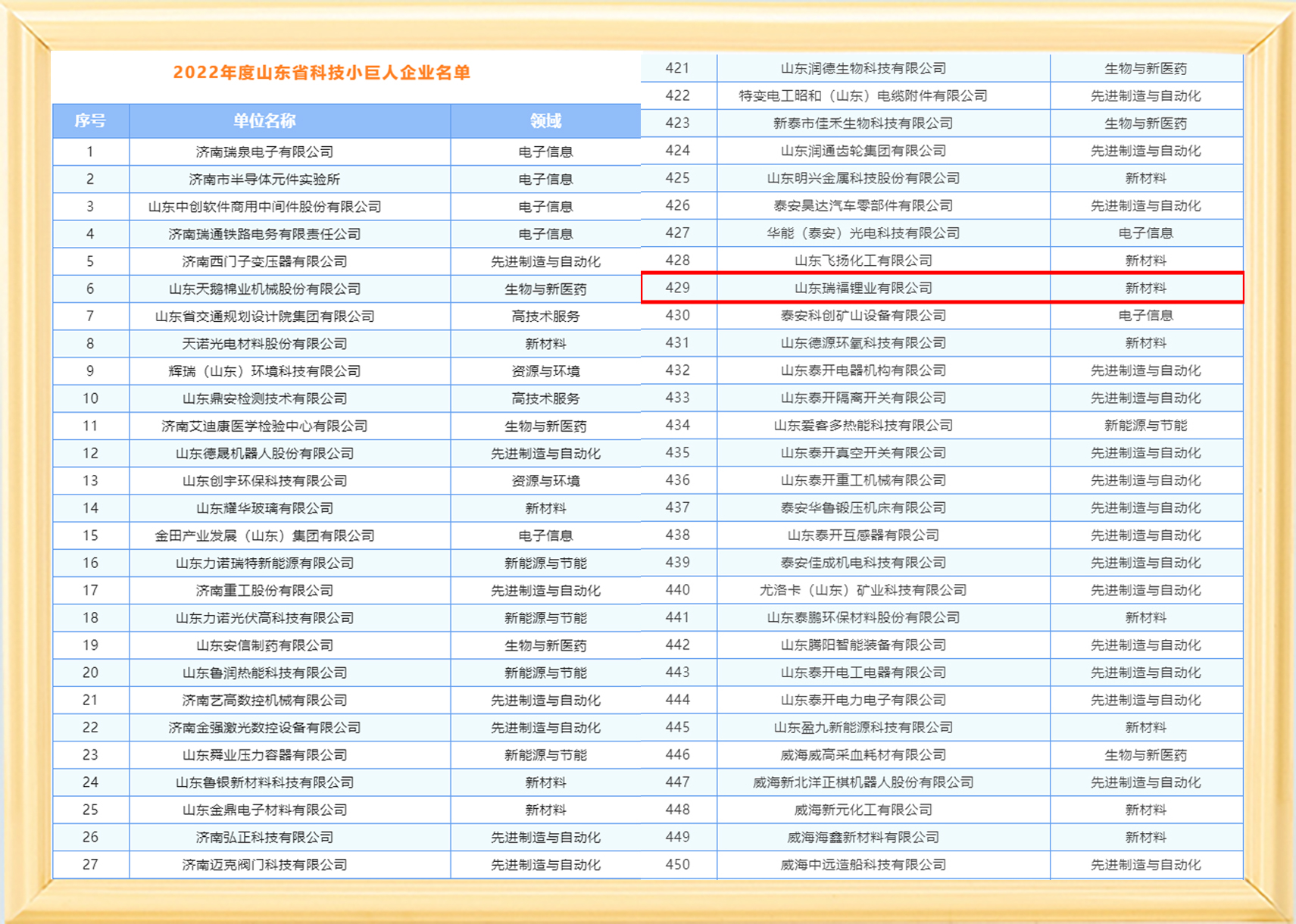Select 山东泰开电力电子有限公司
Viewport: 1296px width, 924px height.
863,700
